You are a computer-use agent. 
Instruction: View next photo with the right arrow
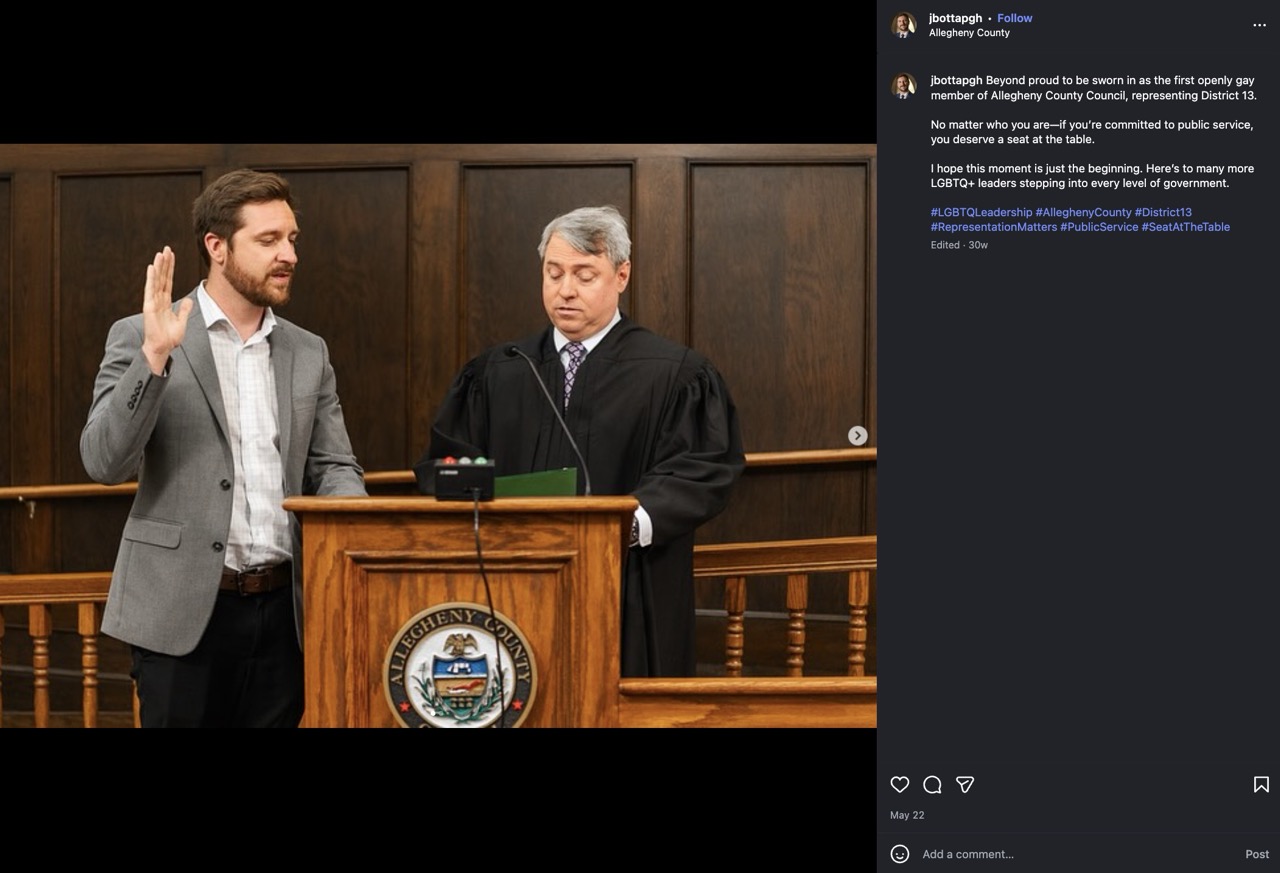pyautogui.click(x=857, y=435)
